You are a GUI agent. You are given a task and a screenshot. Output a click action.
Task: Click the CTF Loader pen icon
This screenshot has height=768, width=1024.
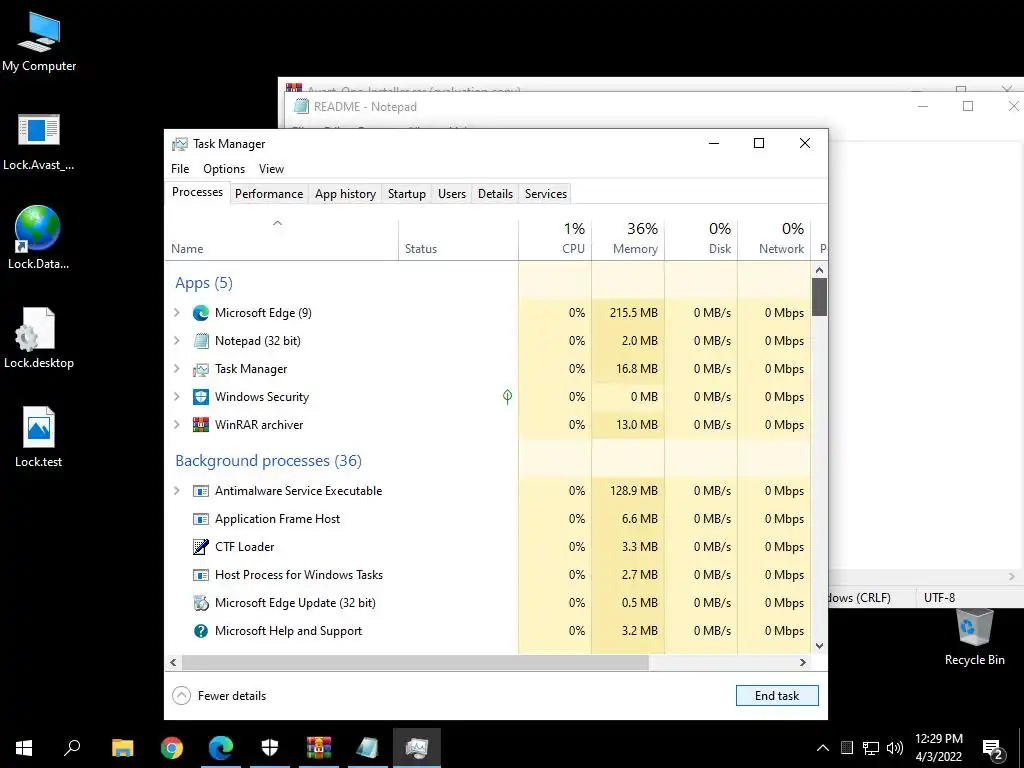pyautogui.click(x=200, y=547)
